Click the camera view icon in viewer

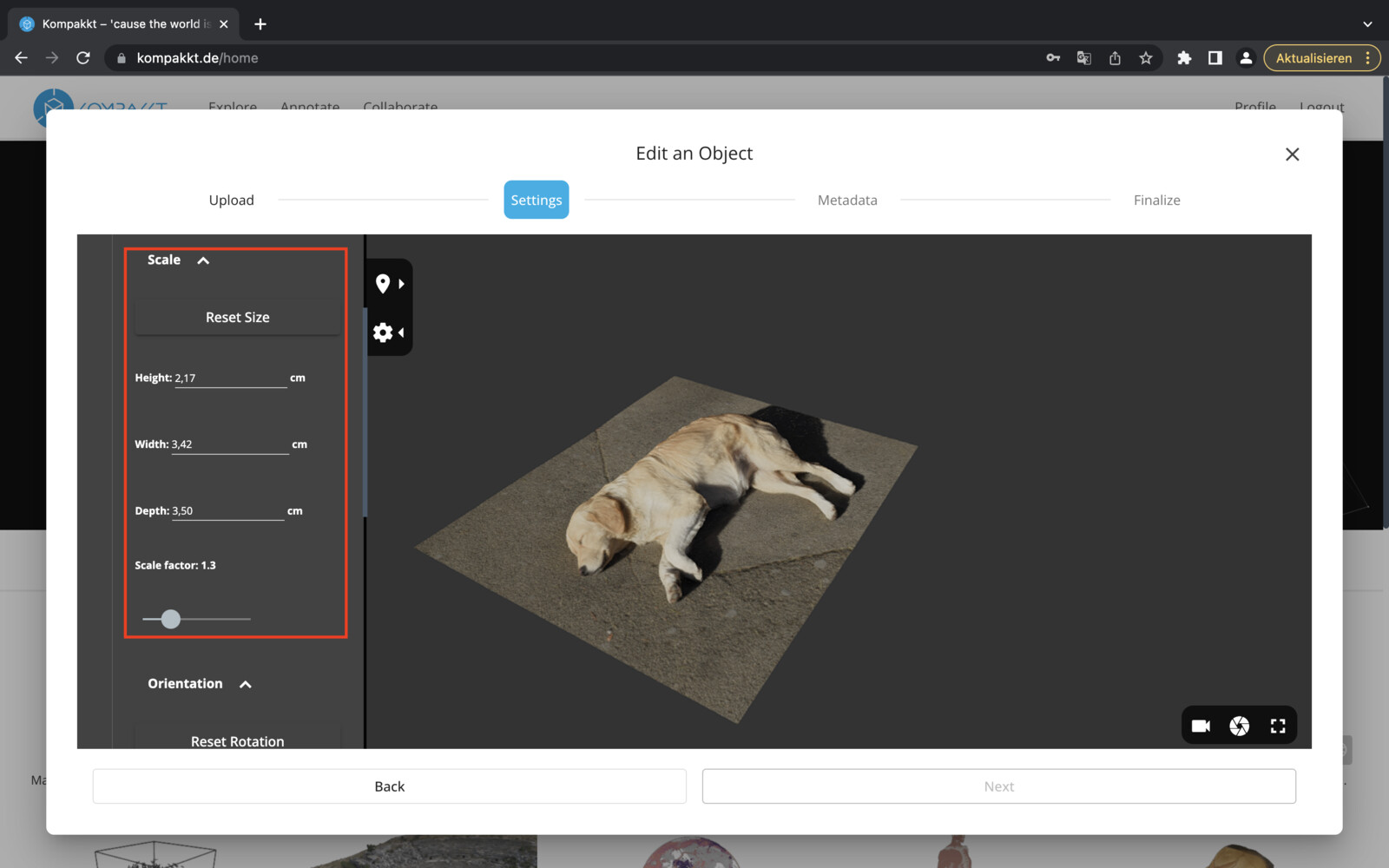click(x=1201, y=726)
